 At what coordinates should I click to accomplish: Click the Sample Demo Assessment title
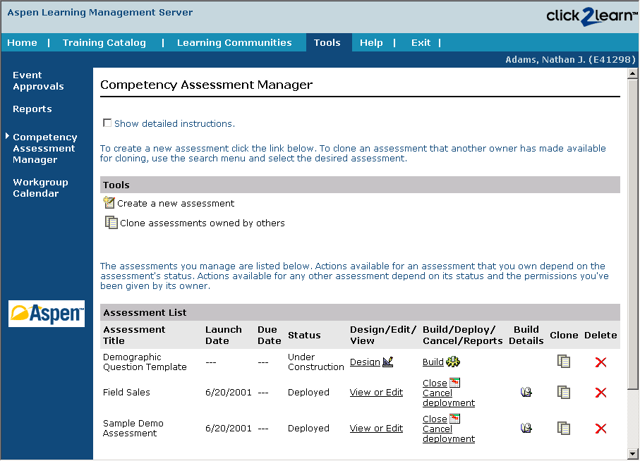(x=133, y=428)
